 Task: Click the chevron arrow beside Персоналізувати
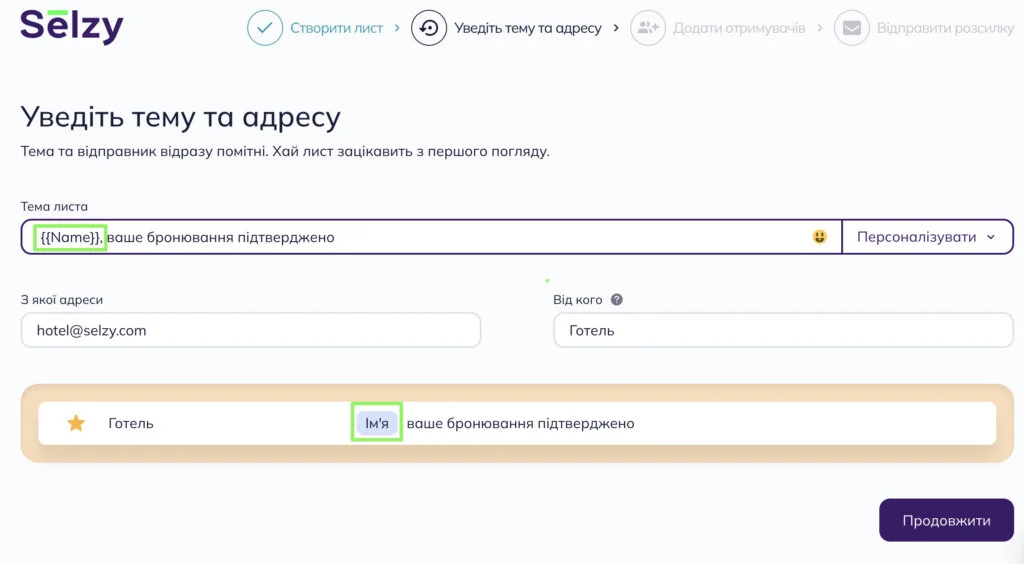pyautogui.click(x=991, y=237)
